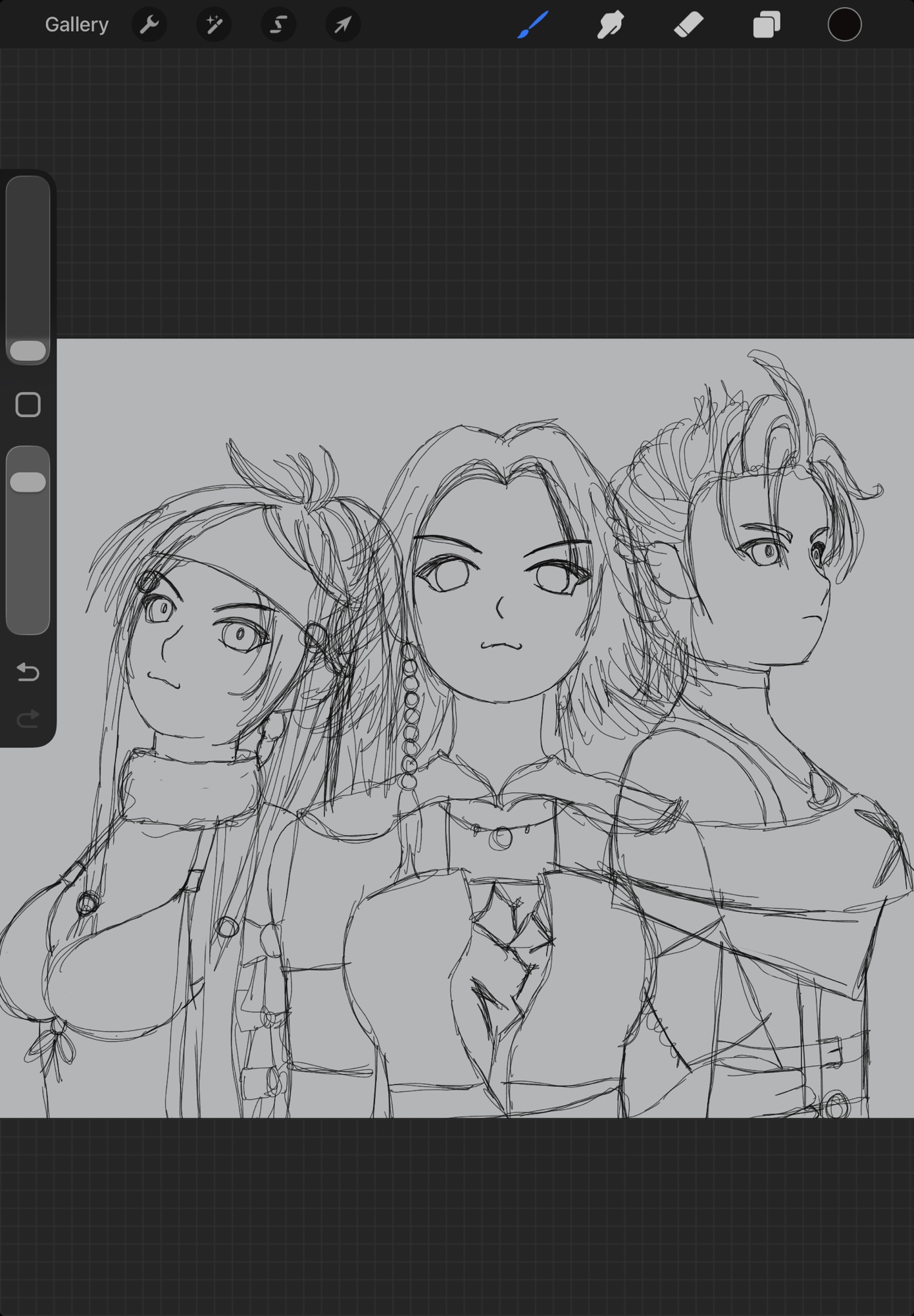Viewport: 914px width, 1316px height.
Task: Return to the Gallery
Action: tap(76, 25)
